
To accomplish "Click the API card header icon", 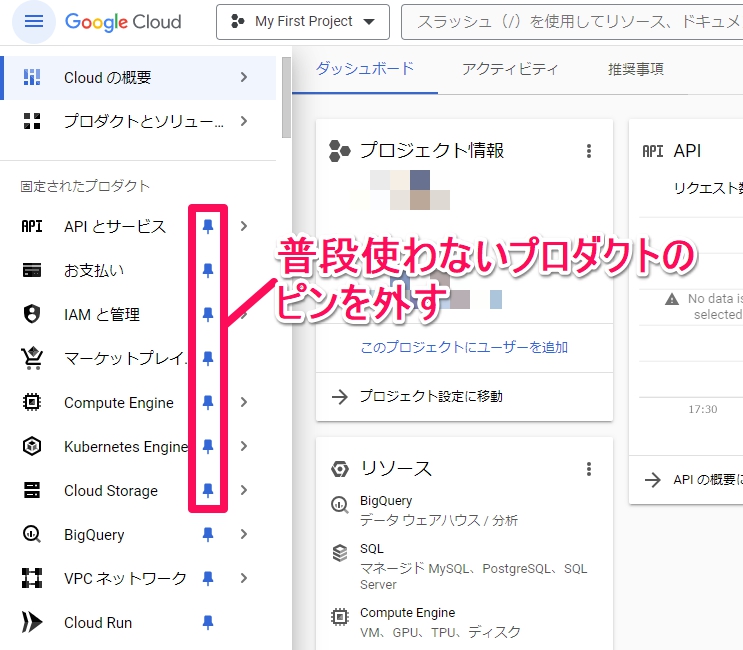I will coord(652,151).
